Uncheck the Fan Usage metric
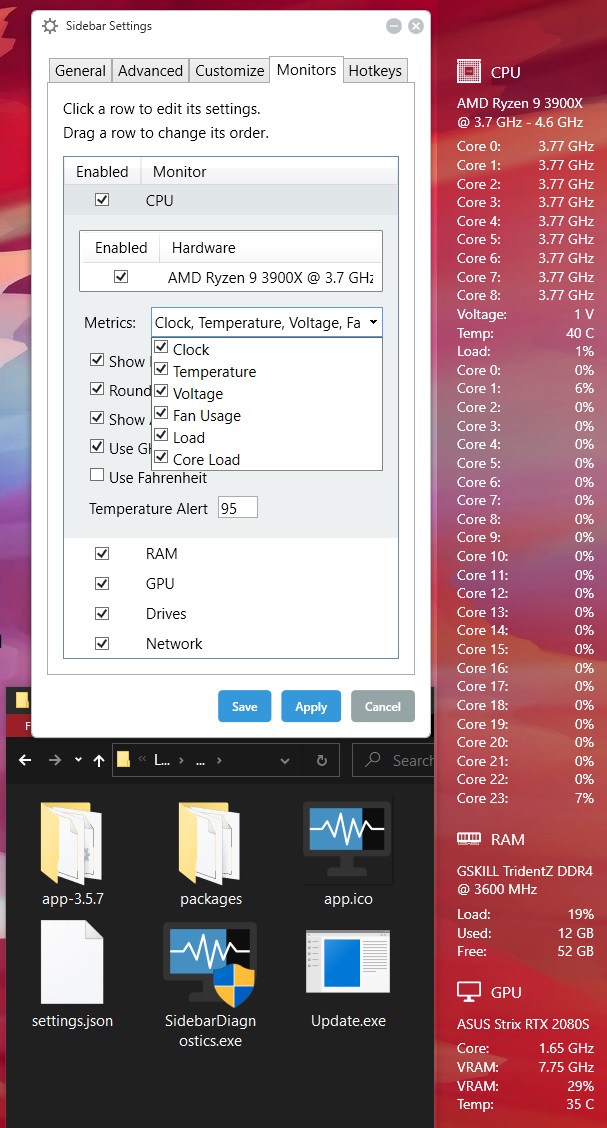The height and width of the screenshot is (1128, 607). click(162, 414)
